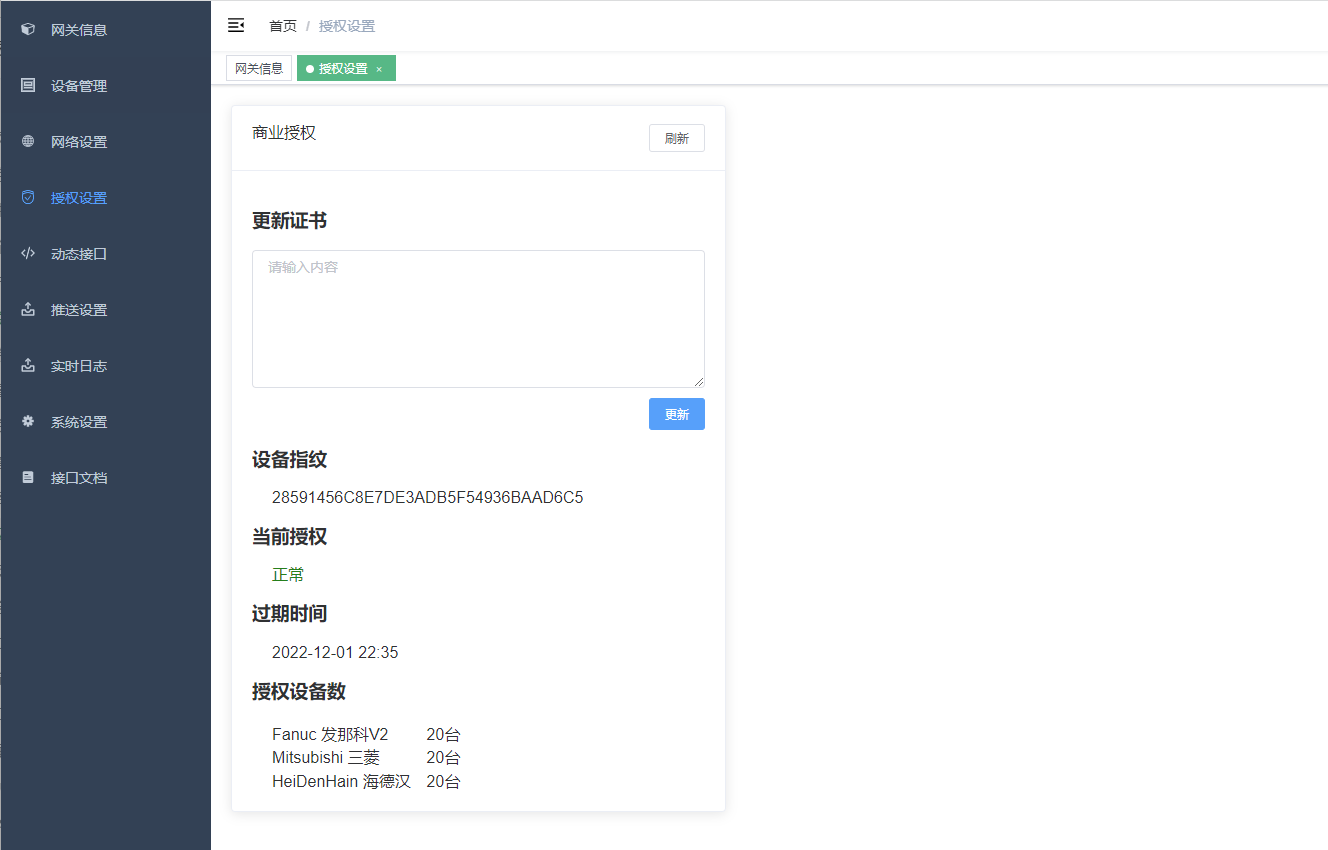The width and height of the screenshot is (1328, 850).
Task: Switch to the 网关信息 tab
Action: (x=259, y=69)
